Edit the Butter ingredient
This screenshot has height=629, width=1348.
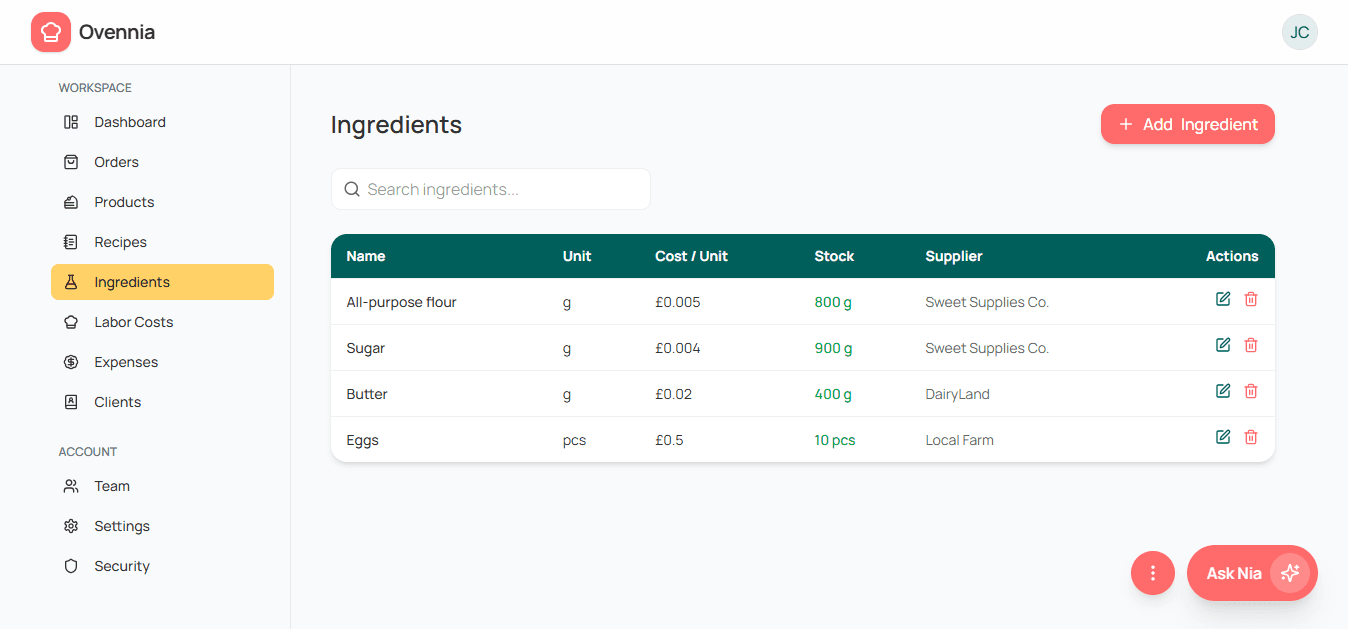[x=1222, y=390]
